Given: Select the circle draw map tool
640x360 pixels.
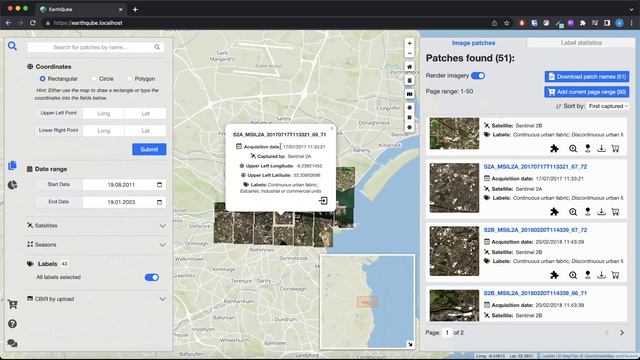Looking at the screenshot, I should (409, 127).
